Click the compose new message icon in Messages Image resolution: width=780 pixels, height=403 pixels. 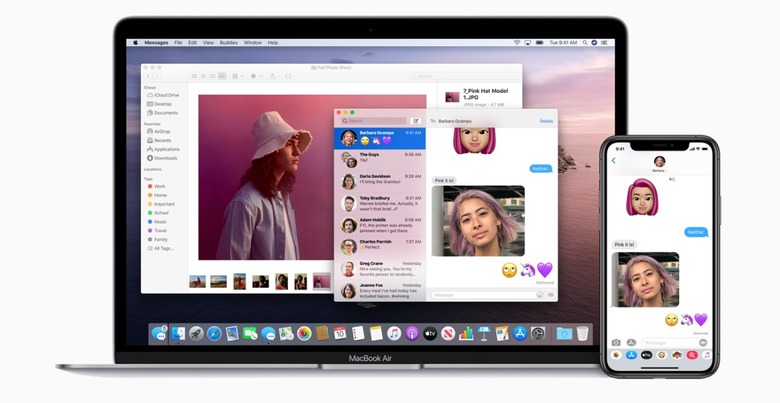[x=415, y=120]
